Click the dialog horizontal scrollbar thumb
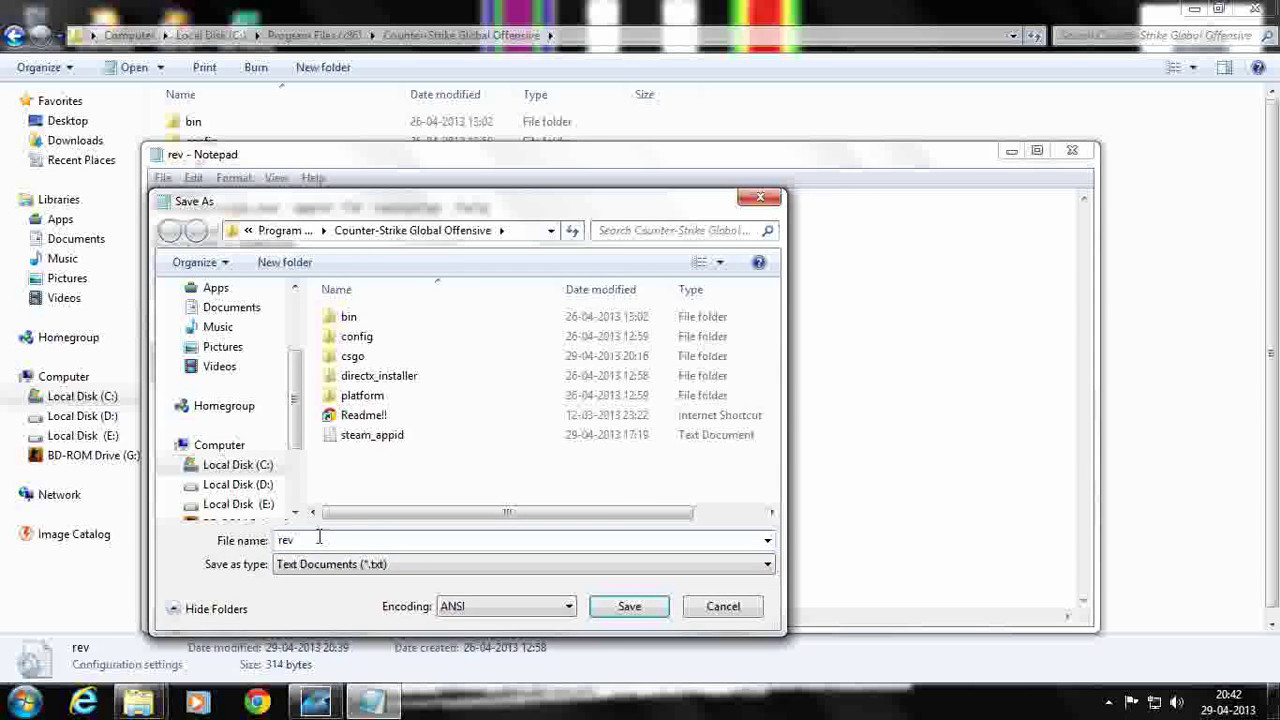Screen dimensions: 1280x720 tap(507, 512)
